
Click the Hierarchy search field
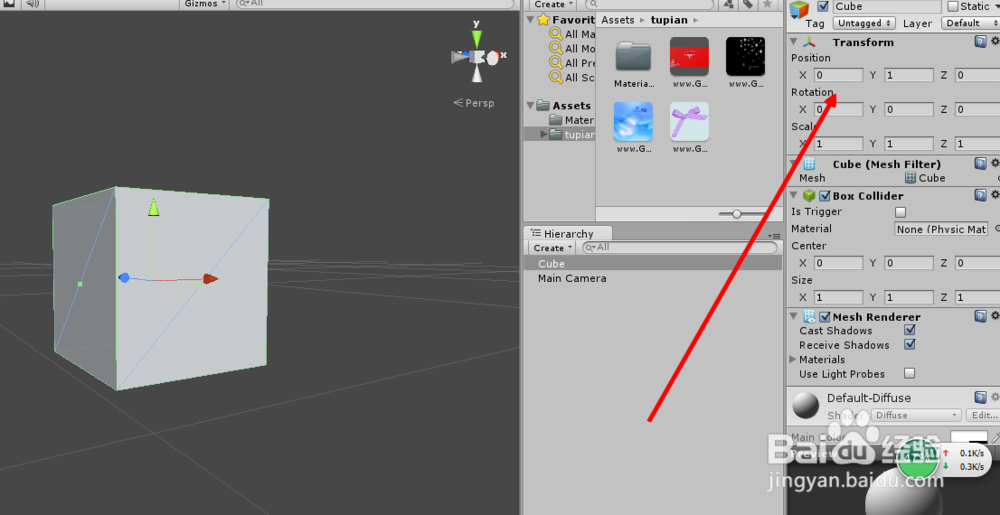pyautogui.click(x=680, y=247)
